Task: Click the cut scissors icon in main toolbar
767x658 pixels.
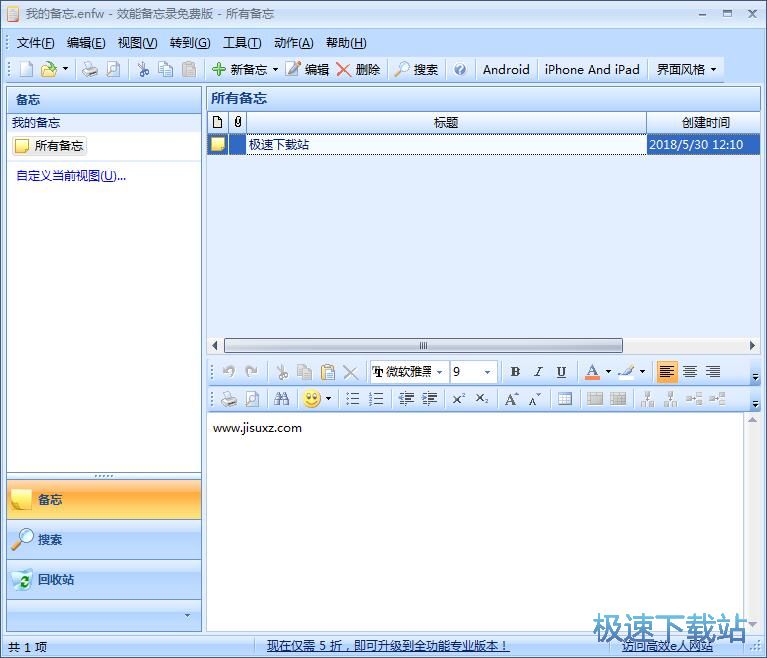Action: 143,69
